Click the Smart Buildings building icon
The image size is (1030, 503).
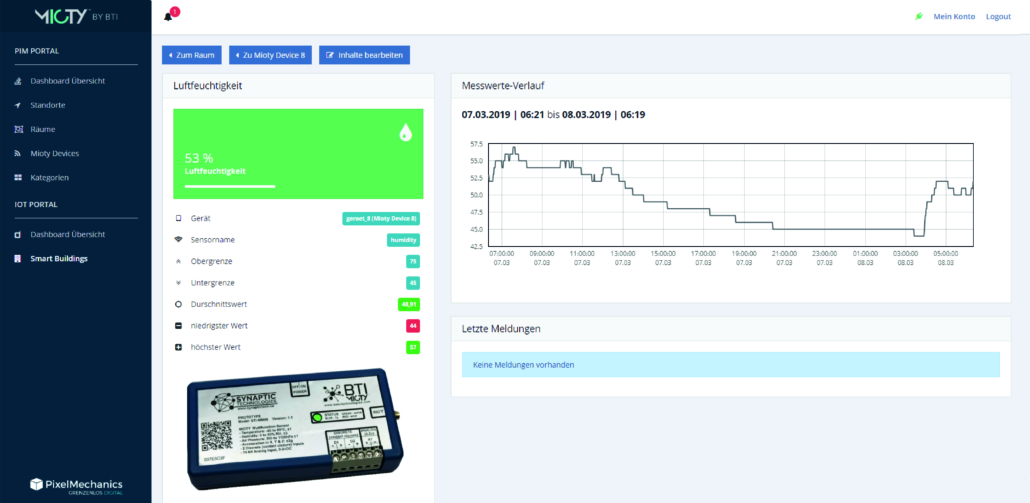17,258
